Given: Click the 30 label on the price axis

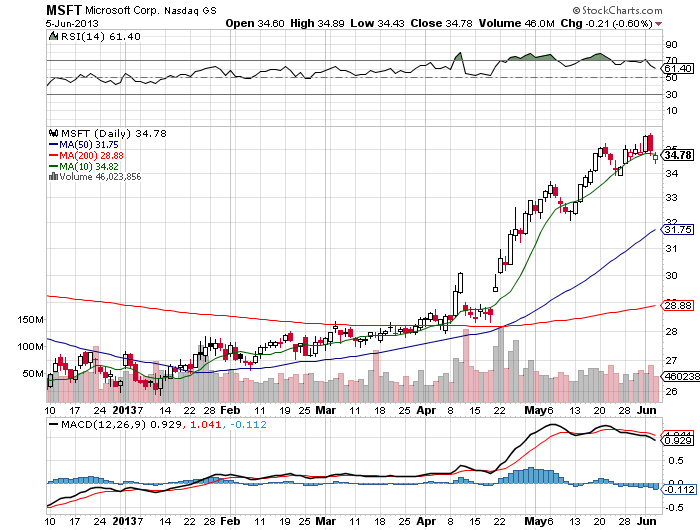Looking at the screenshot, I should pos(671,275).
